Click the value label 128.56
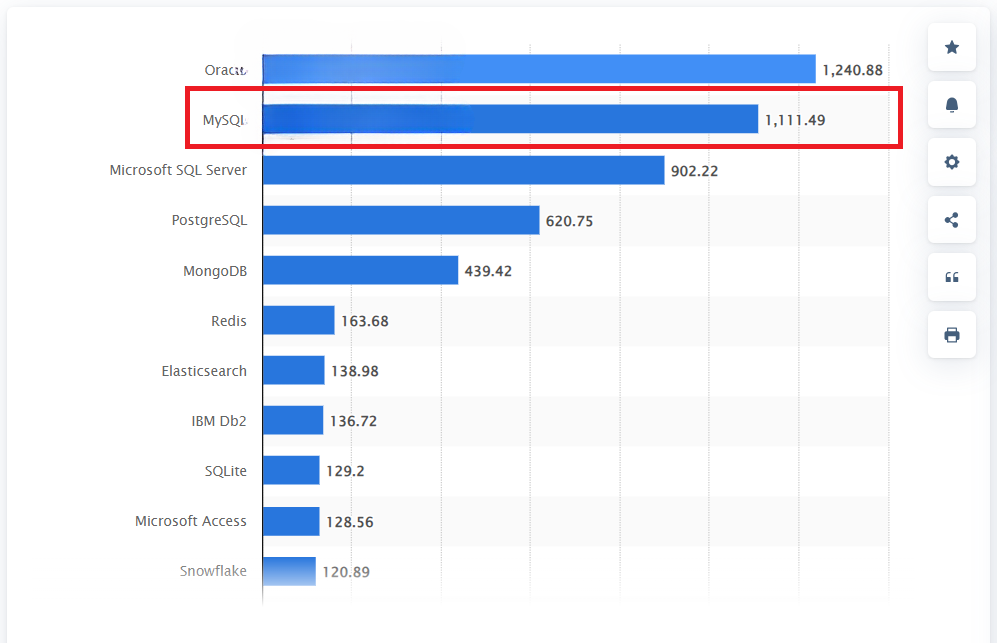The image size is (997, 643). 350,522
